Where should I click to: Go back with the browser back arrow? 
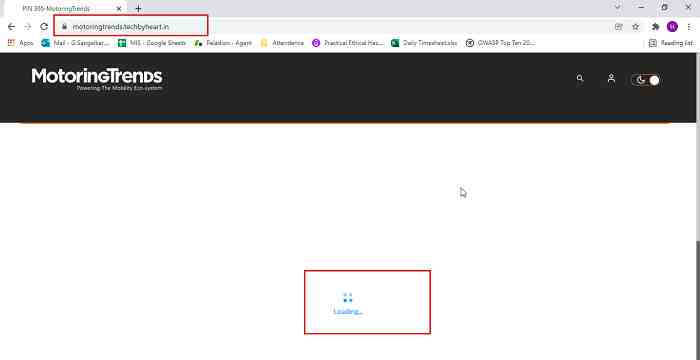tap(12, 27)
